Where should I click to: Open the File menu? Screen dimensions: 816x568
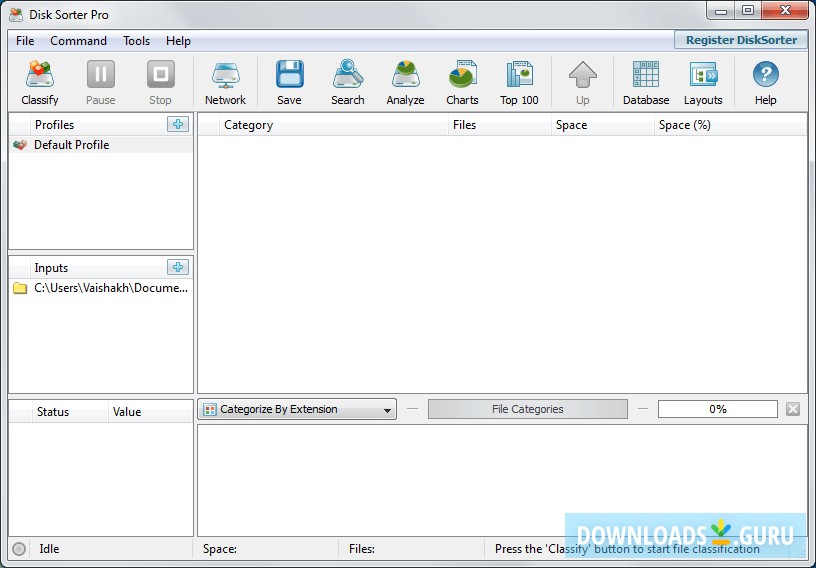point(25,41)
